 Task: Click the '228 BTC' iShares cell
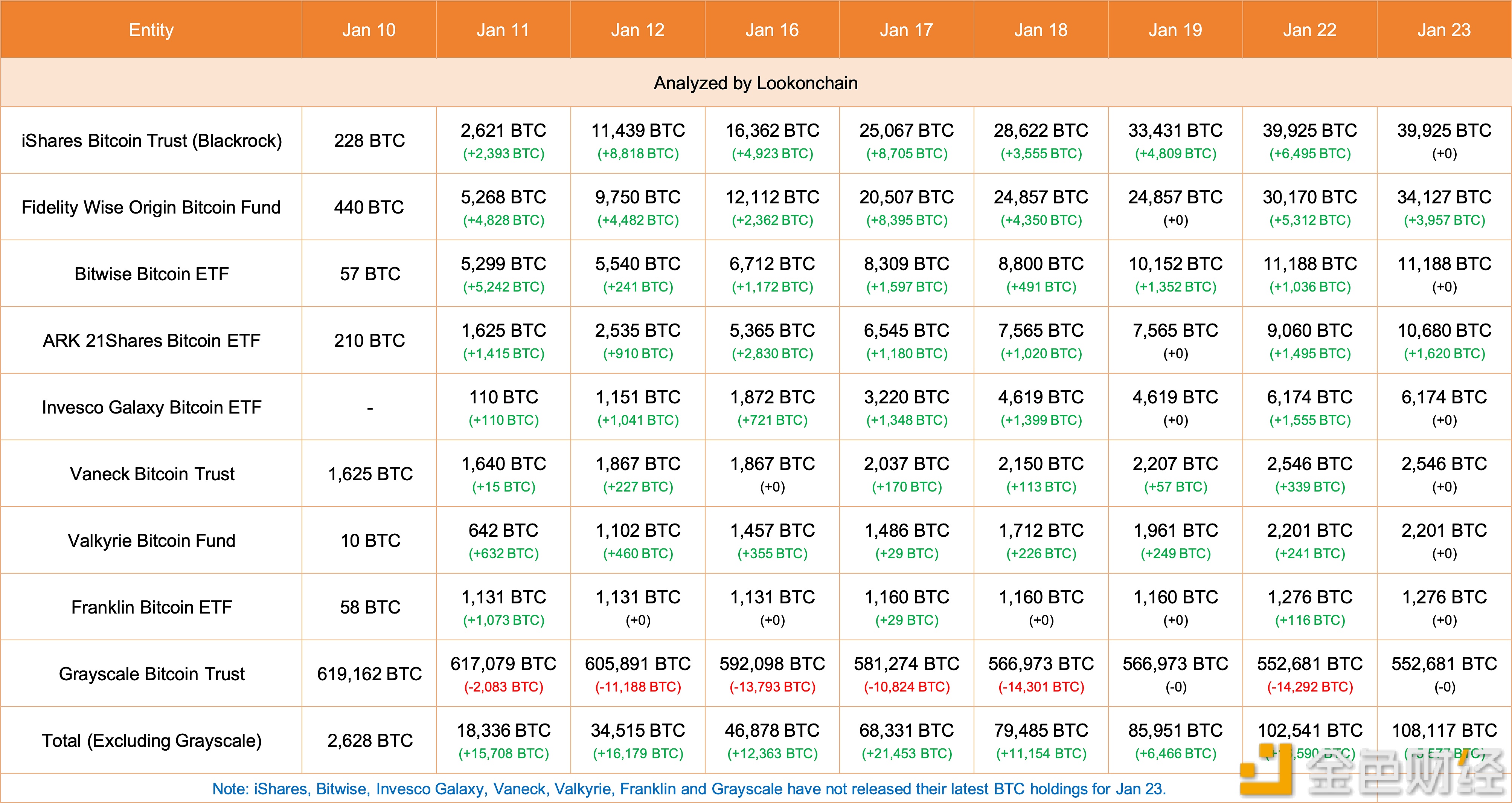(x=369, y=141)
